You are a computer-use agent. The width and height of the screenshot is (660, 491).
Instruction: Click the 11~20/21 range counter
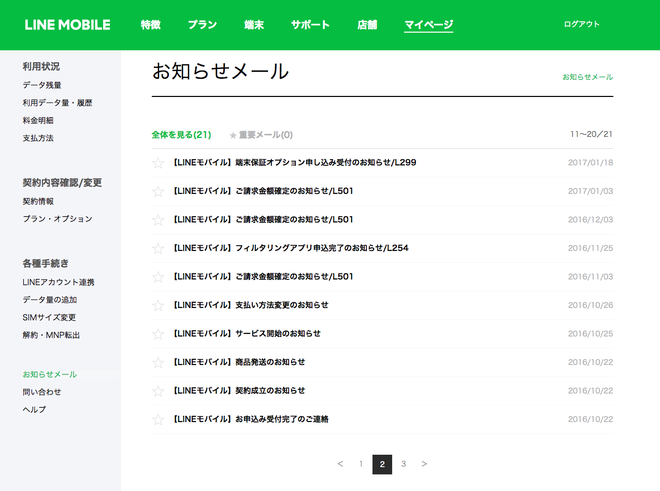[x=591, y=134]
